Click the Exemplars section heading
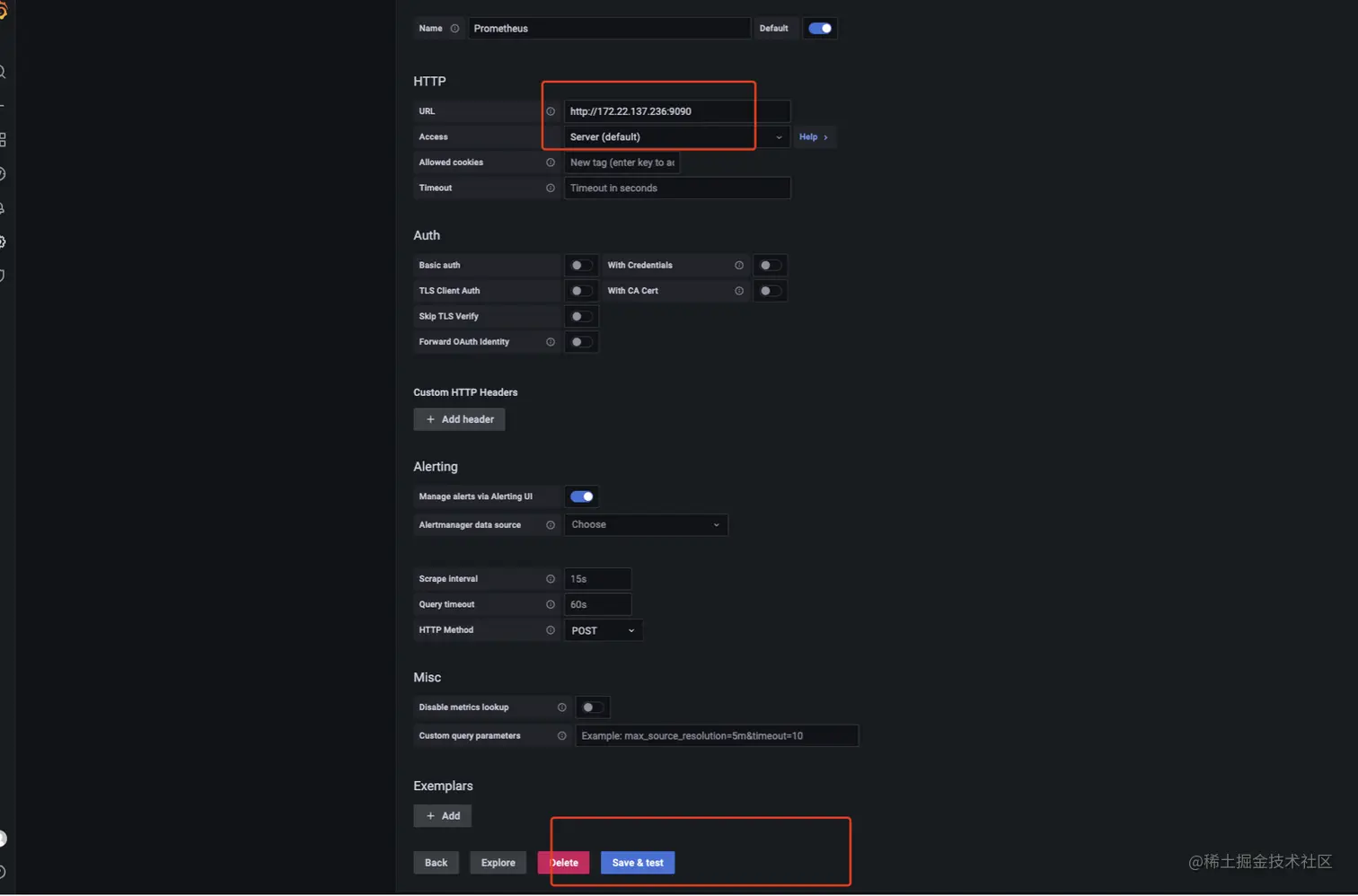This screenshot has width=1358, height=896. [x=443, y=786]
